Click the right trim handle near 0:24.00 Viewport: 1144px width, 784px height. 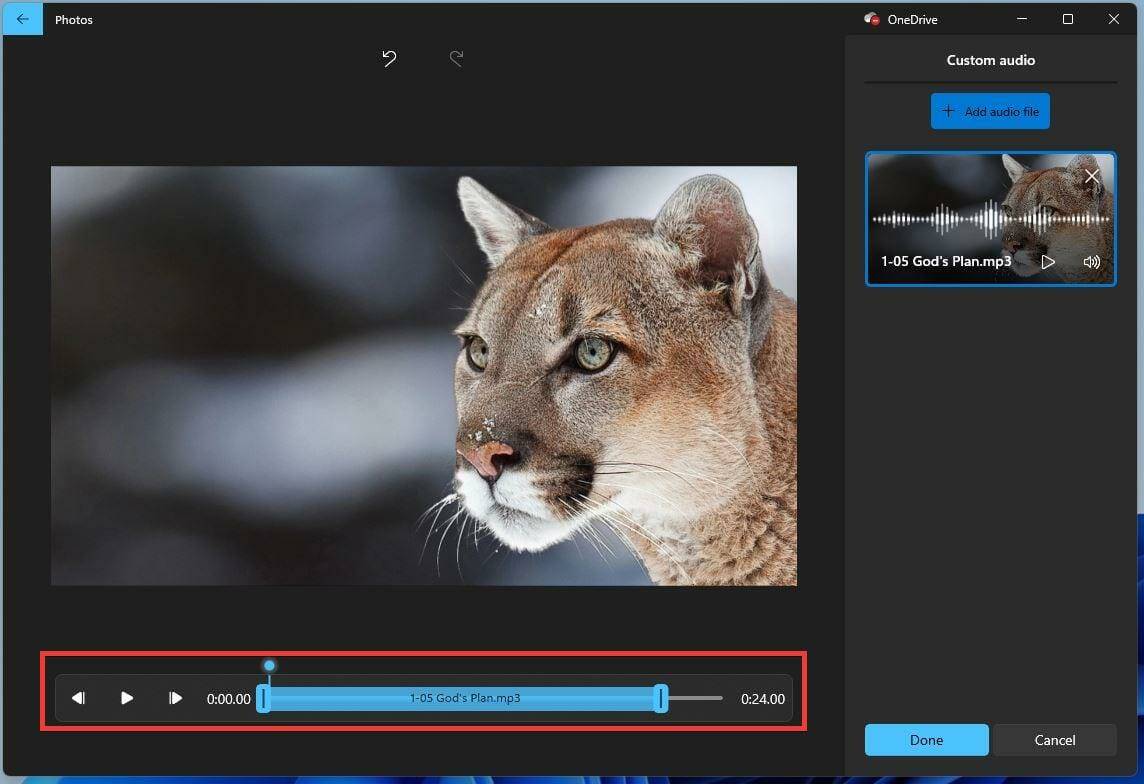[661, 698]
